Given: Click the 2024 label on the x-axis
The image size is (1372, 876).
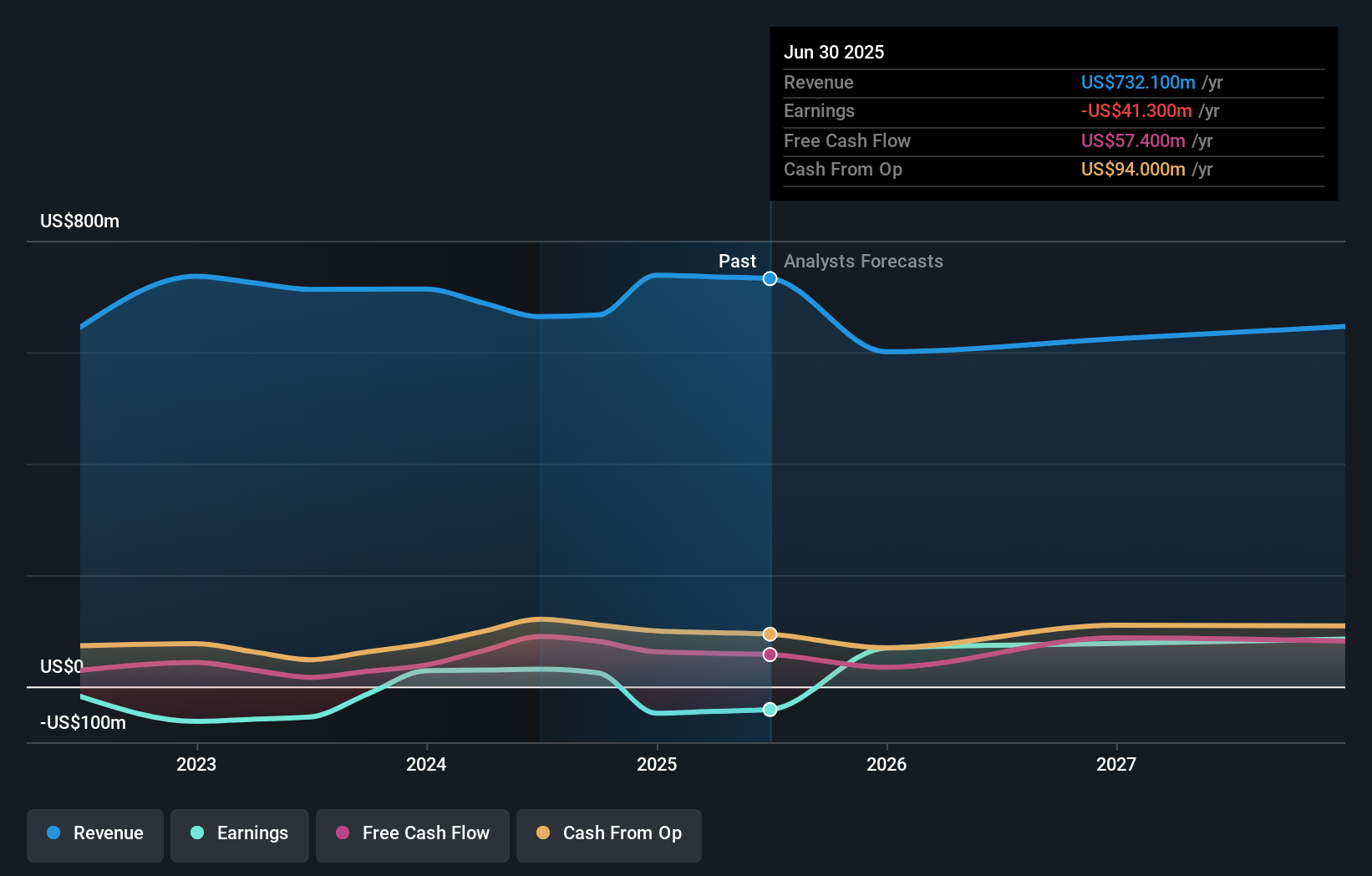Looking at the screenshot, I should click(x=426, y=764).
